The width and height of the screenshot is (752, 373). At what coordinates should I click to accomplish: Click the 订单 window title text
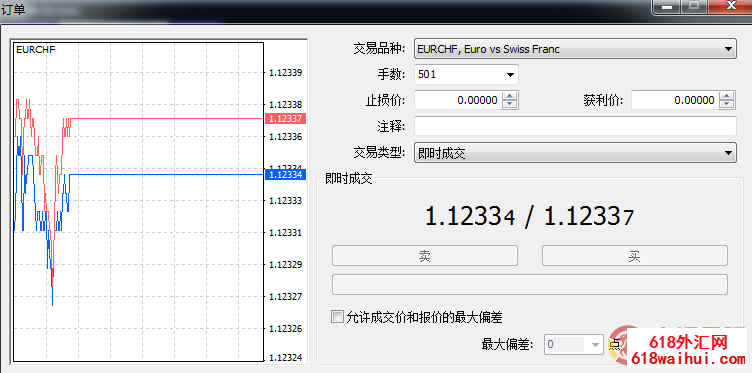click(13, 9)
